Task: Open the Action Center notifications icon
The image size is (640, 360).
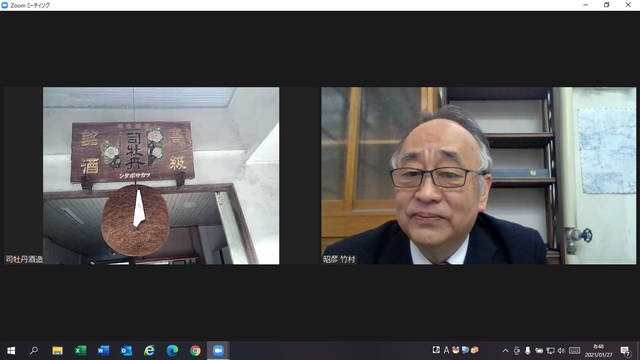Action: click(x=625, y=351)
